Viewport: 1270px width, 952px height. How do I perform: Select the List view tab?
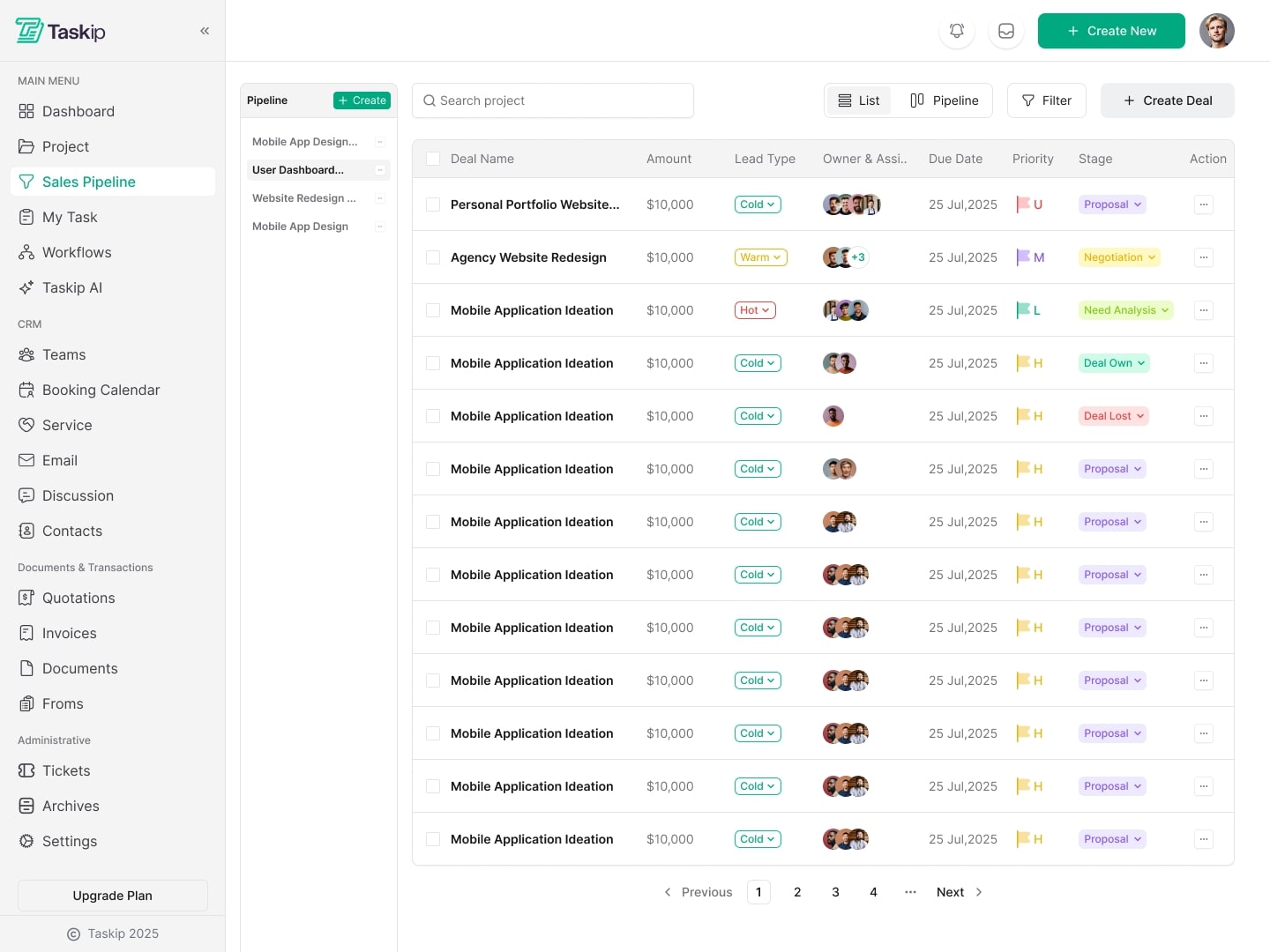858,100
